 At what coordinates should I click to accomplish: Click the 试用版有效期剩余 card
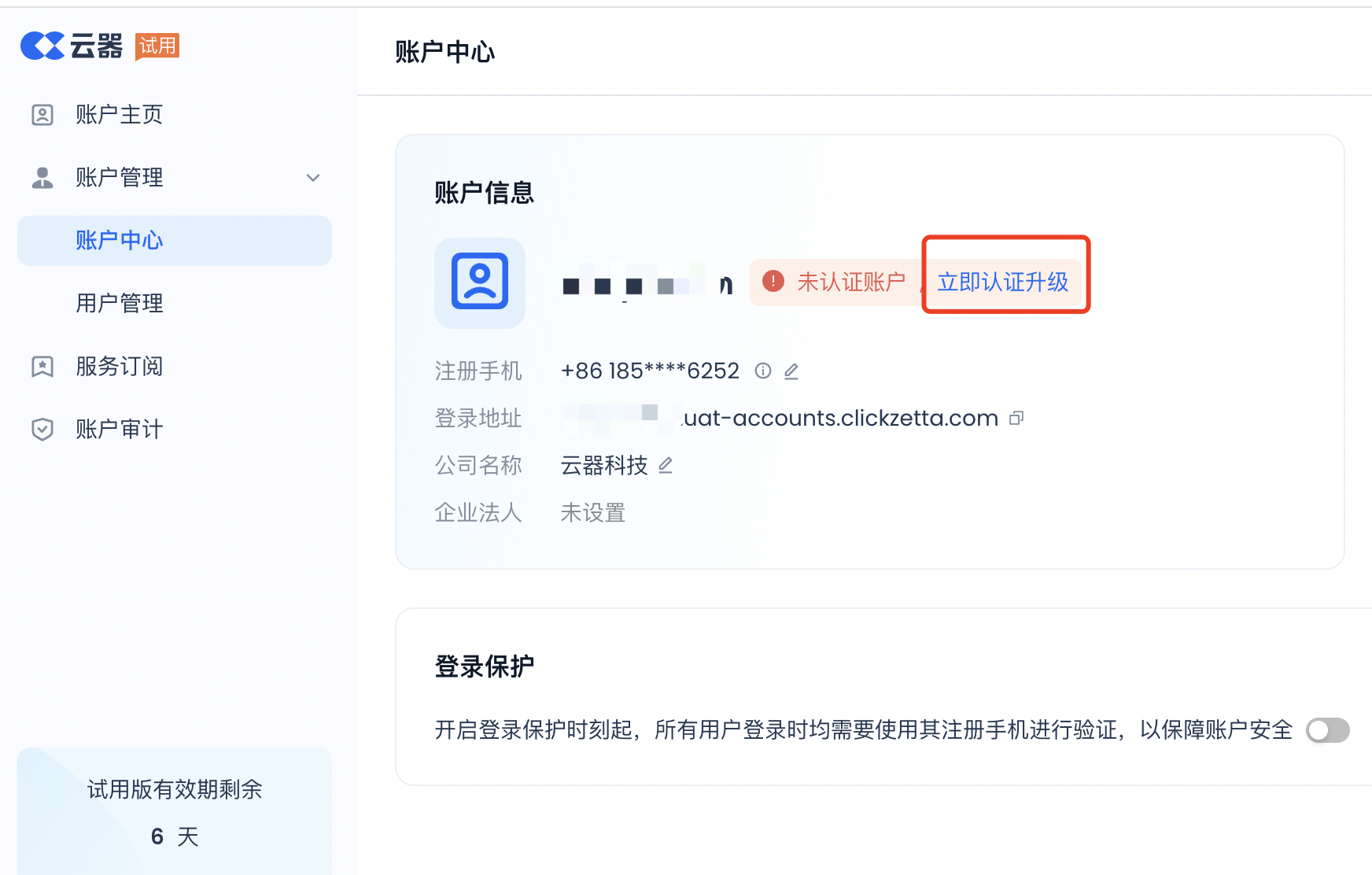point(175,810)
